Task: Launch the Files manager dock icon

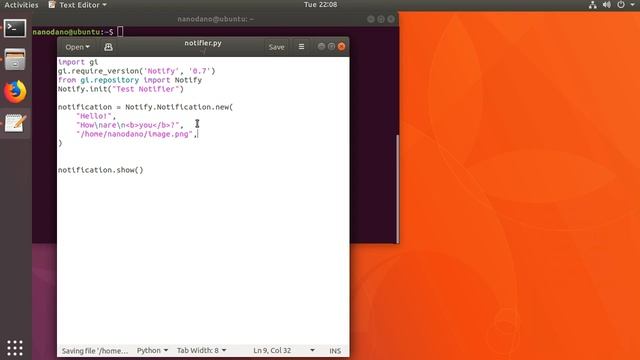Action: 15,60
